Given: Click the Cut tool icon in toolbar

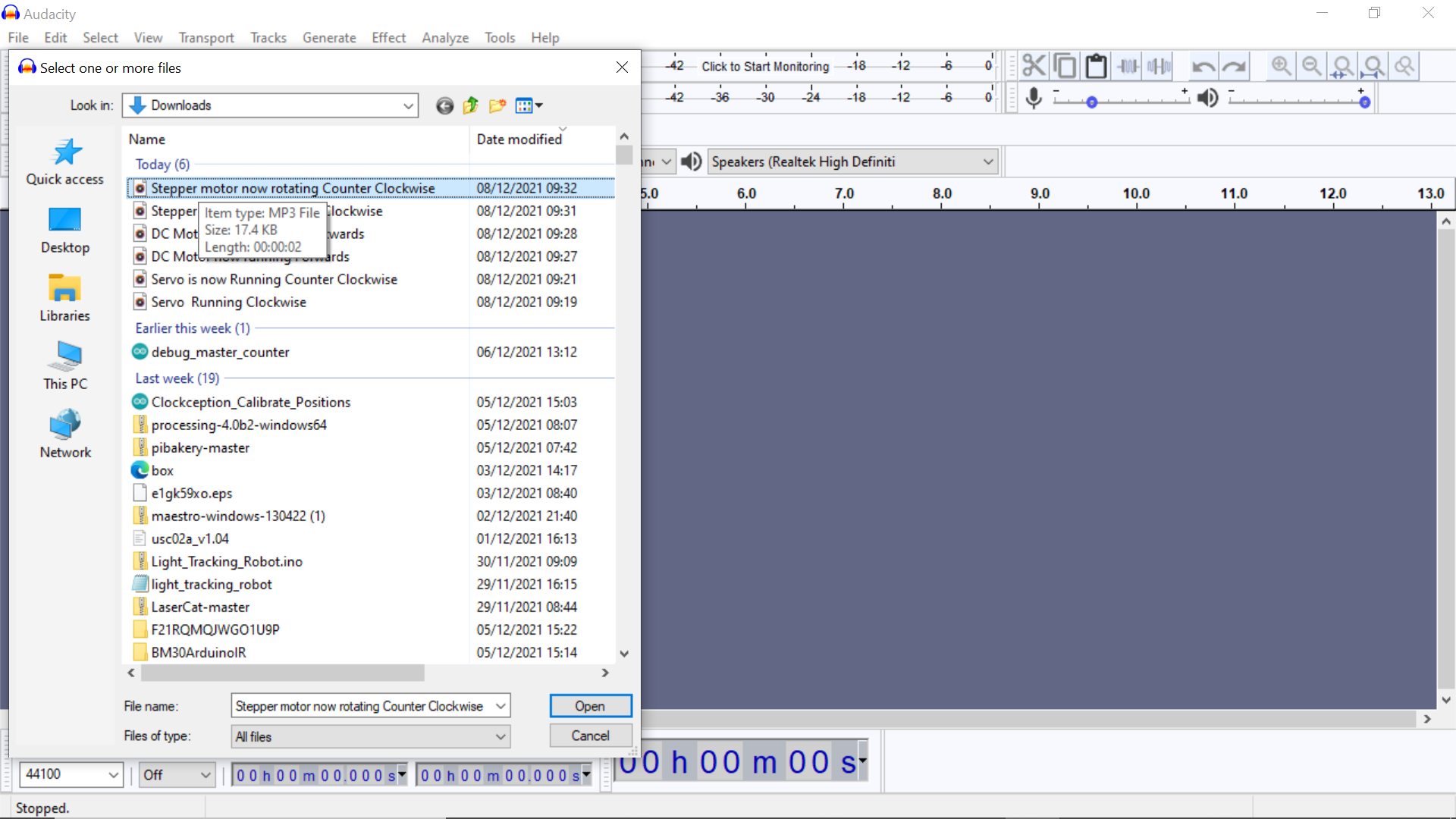Looking at the screenshot, I should pyautogui.click(x=1034, y=65).
